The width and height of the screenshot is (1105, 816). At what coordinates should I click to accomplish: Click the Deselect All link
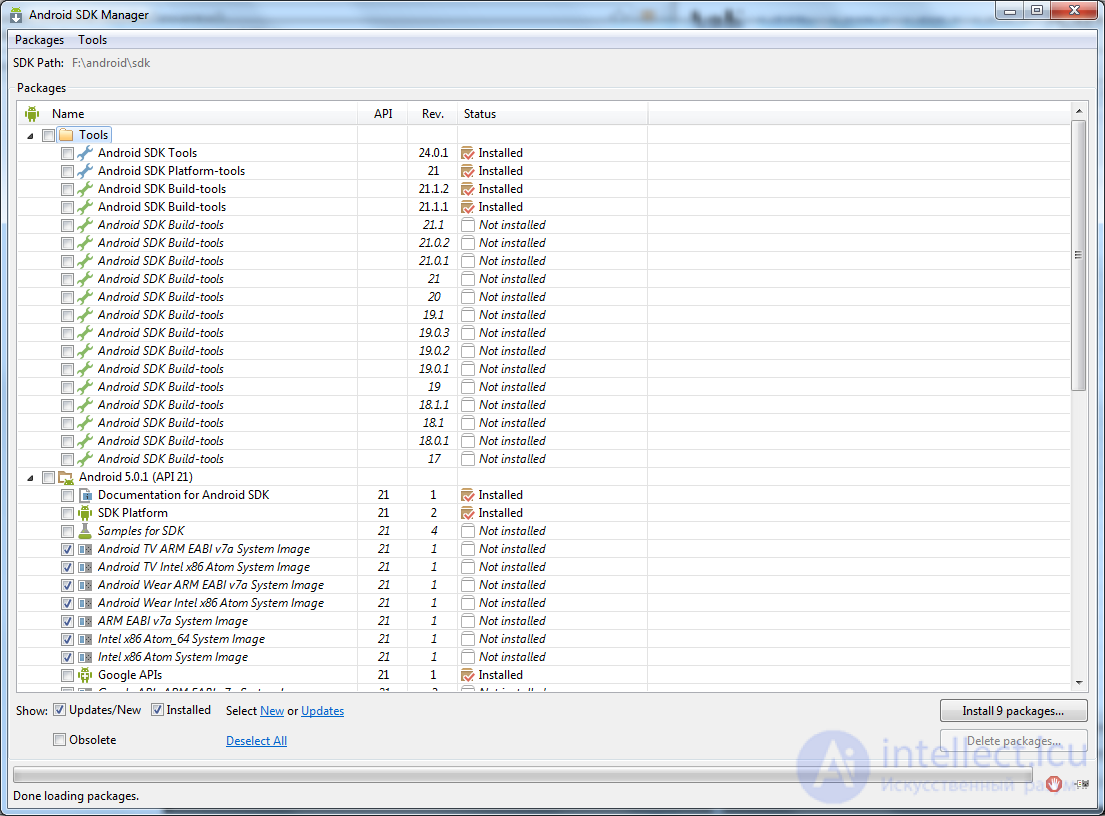pyautogui.click(x=257, y=741)
